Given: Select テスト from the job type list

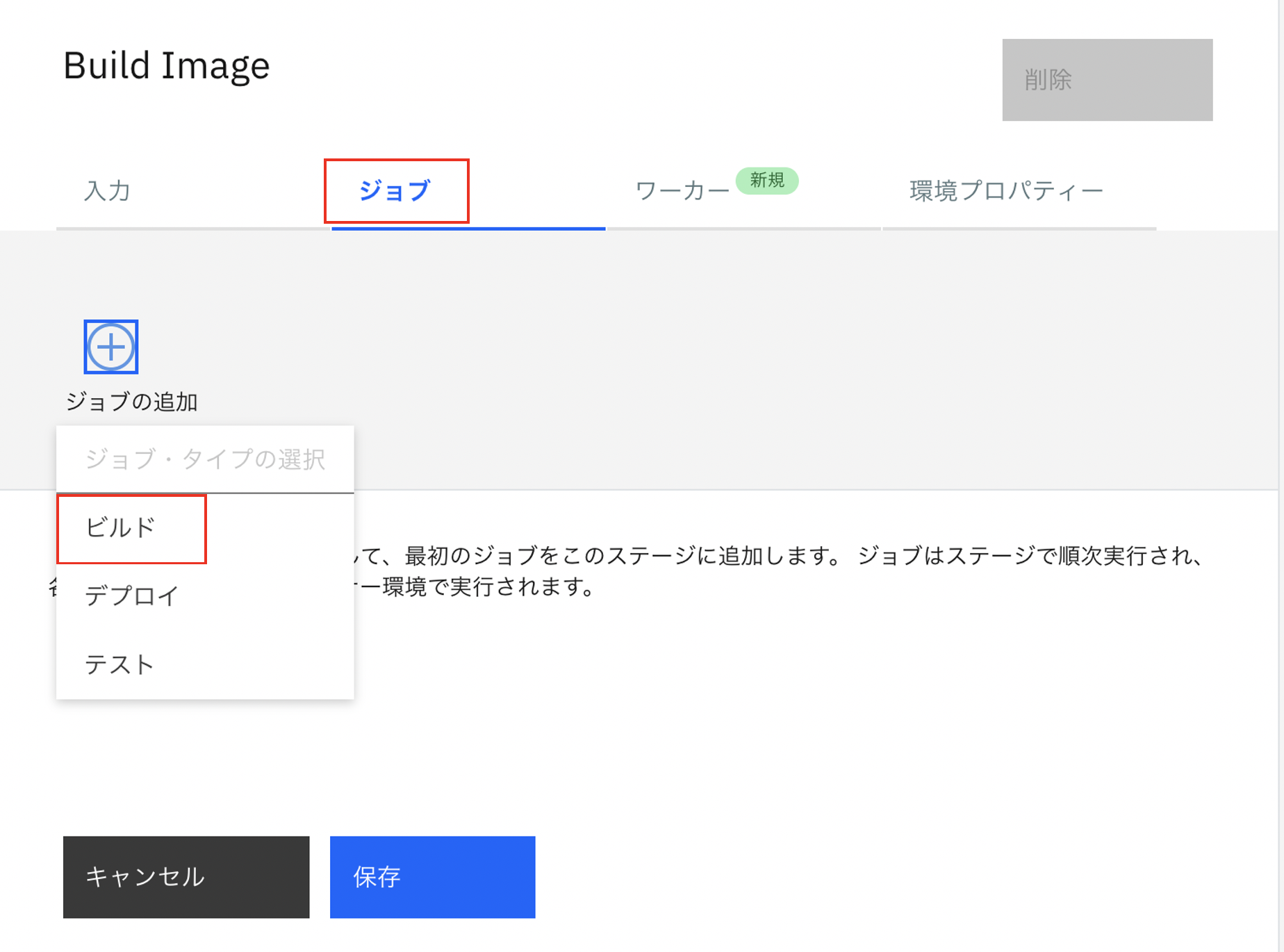Looking at the screenshot, I should coord(120,664).
